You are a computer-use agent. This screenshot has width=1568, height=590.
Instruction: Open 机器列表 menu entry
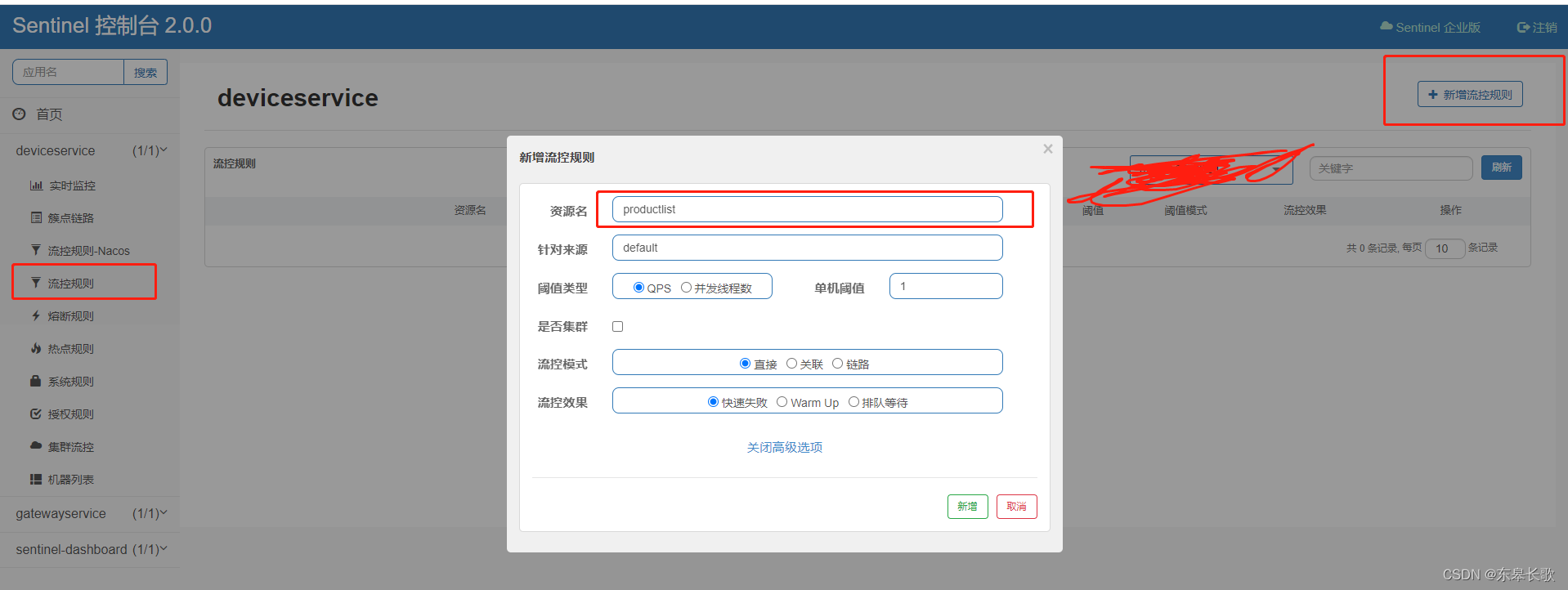[x=71, y=480]
